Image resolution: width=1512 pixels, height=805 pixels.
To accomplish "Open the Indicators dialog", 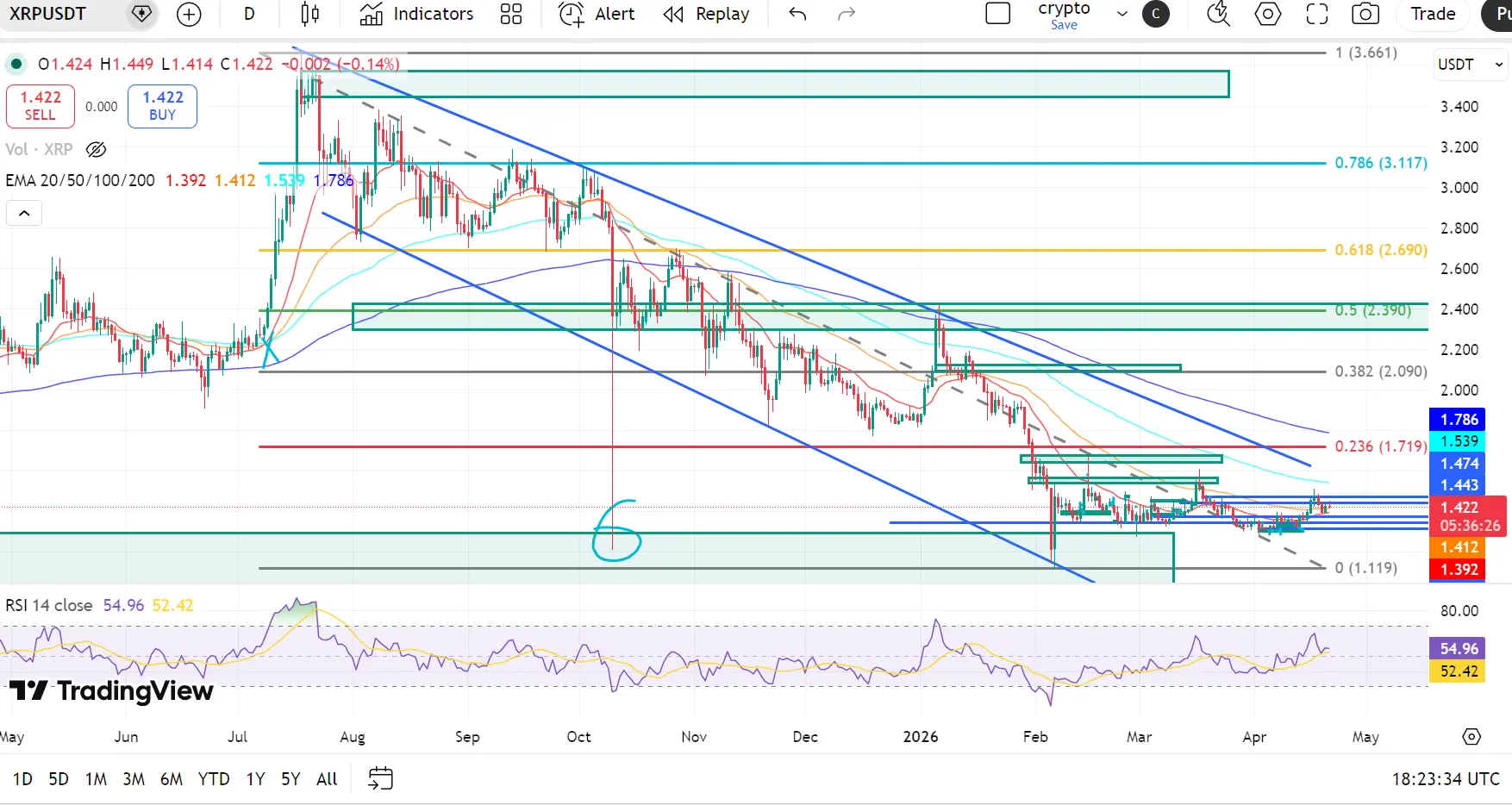I will (416, 14).
